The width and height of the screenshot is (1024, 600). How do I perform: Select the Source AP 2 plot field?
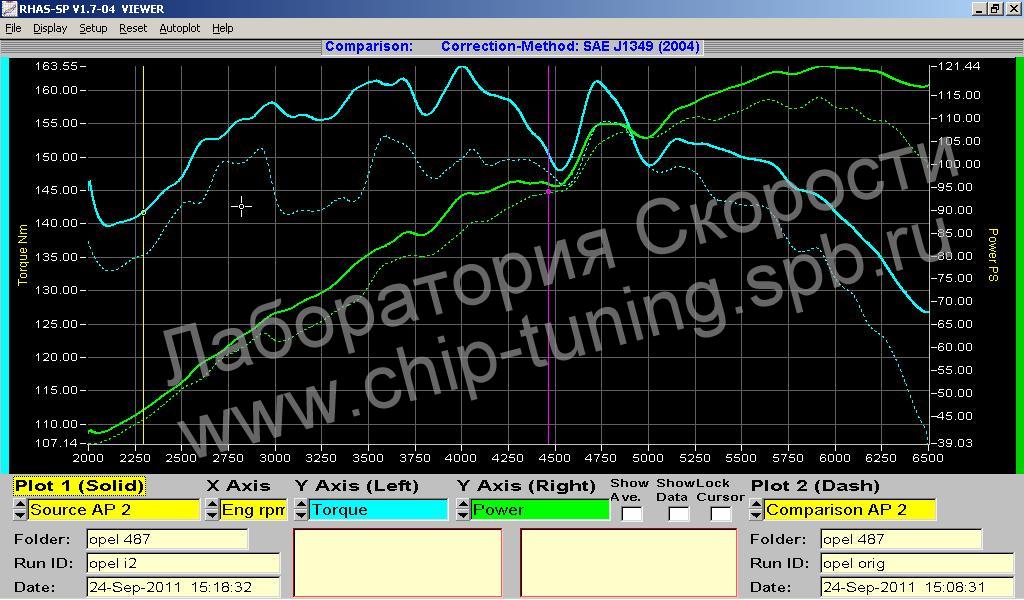tap(114, 509)
